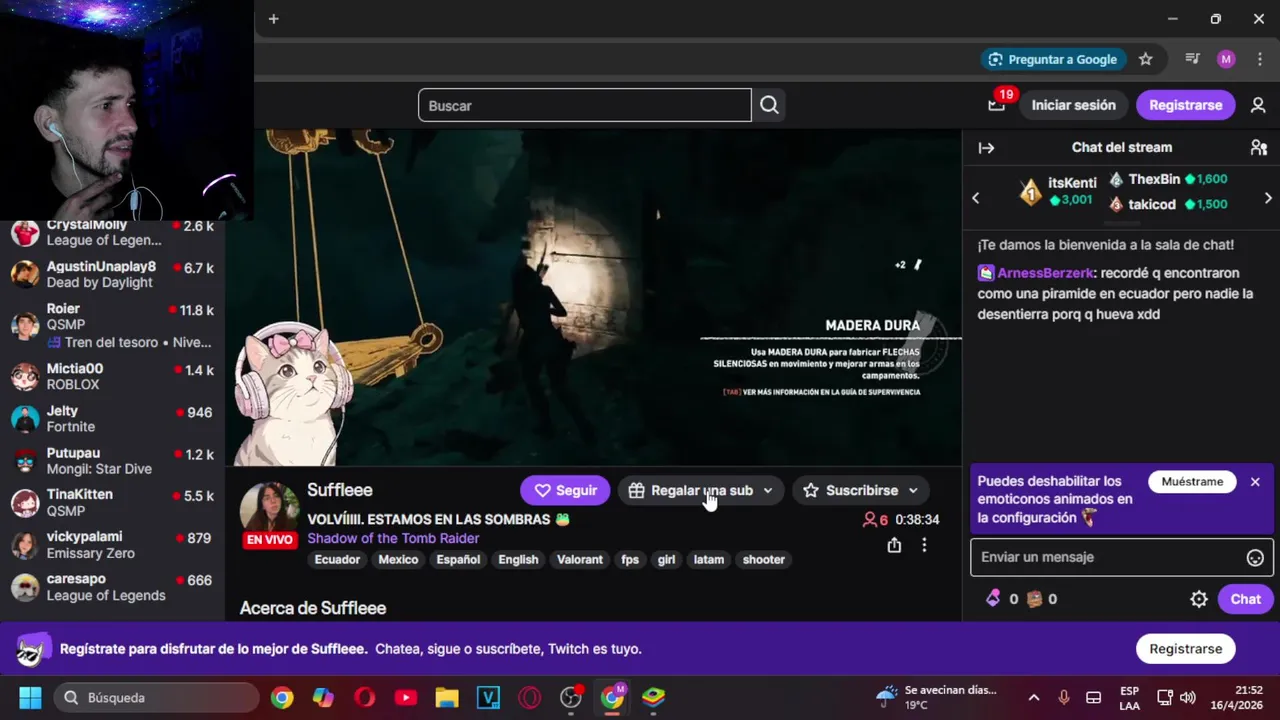Show next leaderboard gifters
The width and height of the screenshot is (1280, 720).
tap(1268, 198)
